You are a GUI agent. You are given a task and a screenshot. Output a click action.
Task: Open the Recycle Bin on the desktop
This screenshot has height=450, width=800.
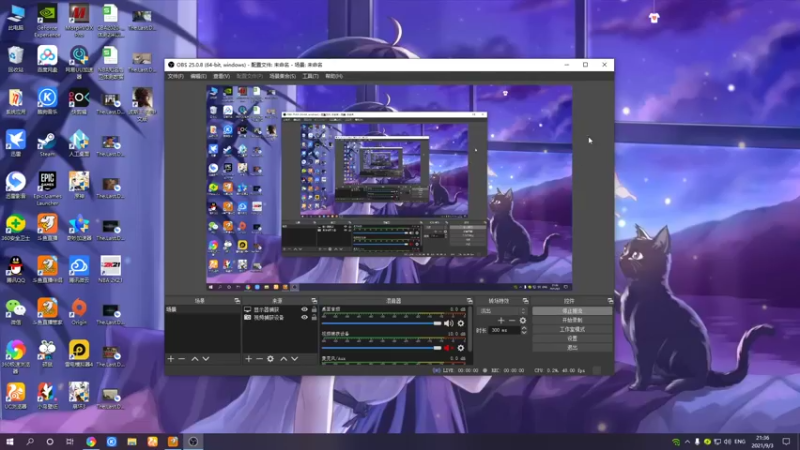point(16,59)
